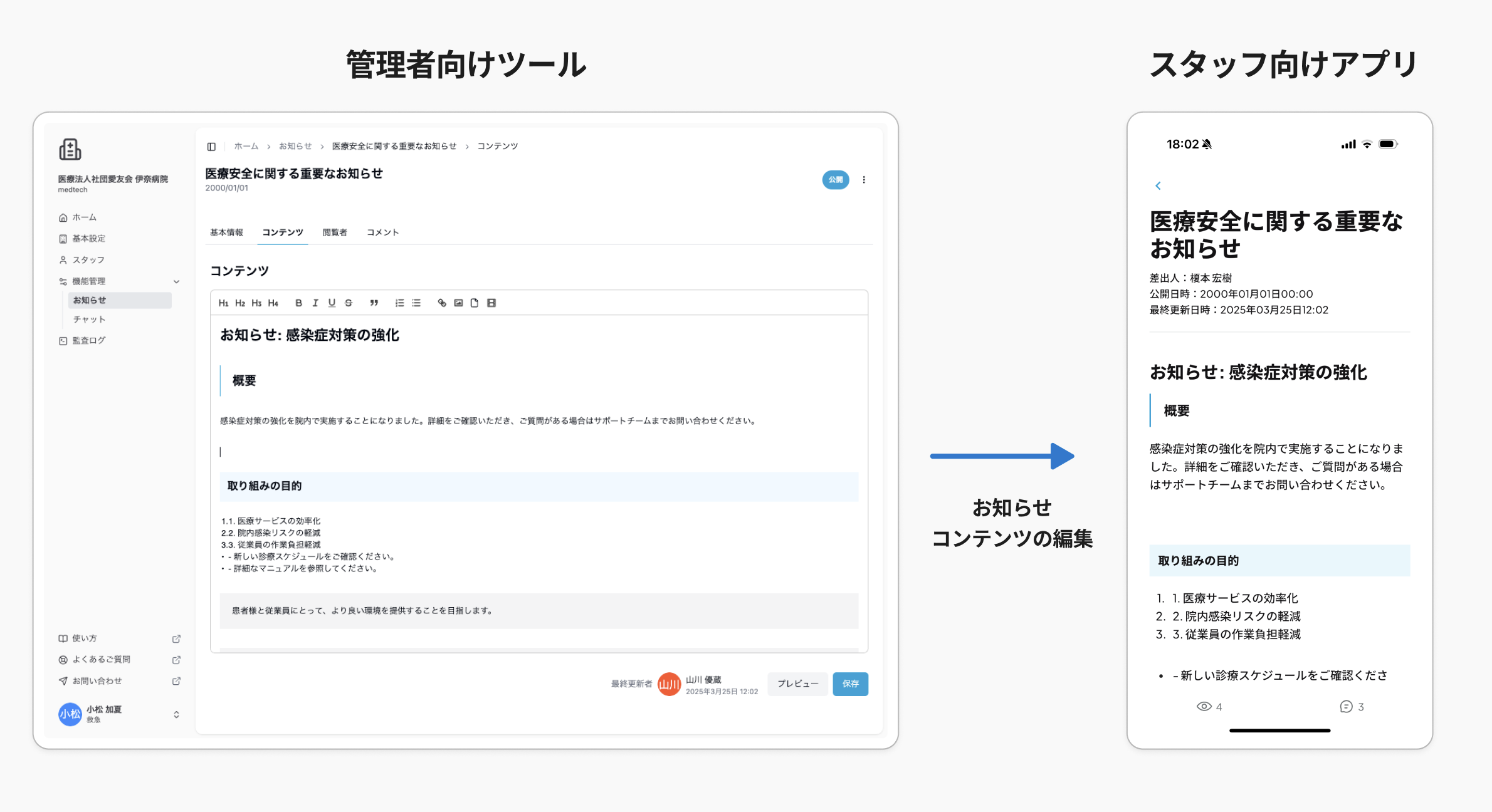The image size is (1492, 812).
Task: Open the three-dot more options menu
Action: (864, 180)
